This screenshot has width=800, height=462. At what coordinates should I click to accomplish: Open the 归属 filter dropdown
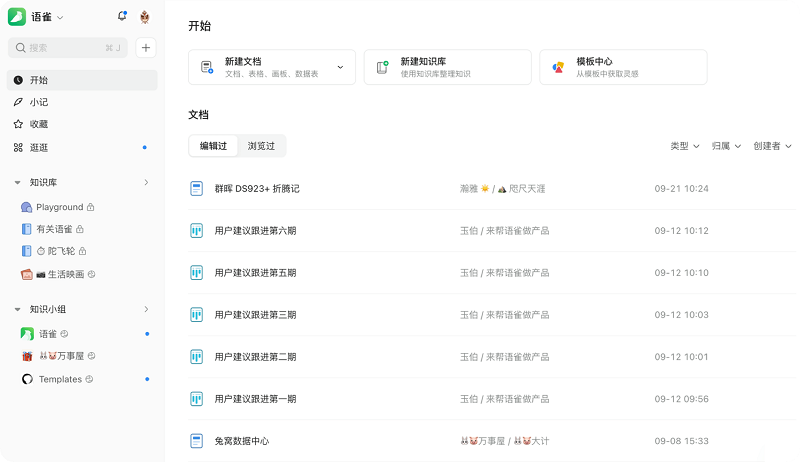pyautogui.click(x=726, y=146)
